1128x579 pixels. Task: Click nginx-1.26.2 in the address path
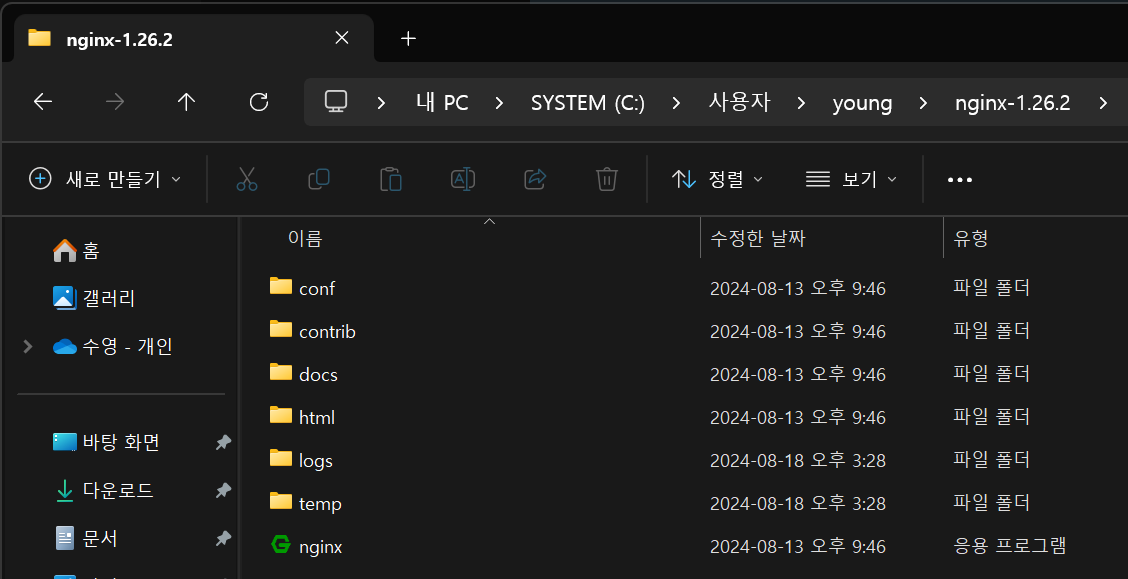(1012, 103)
